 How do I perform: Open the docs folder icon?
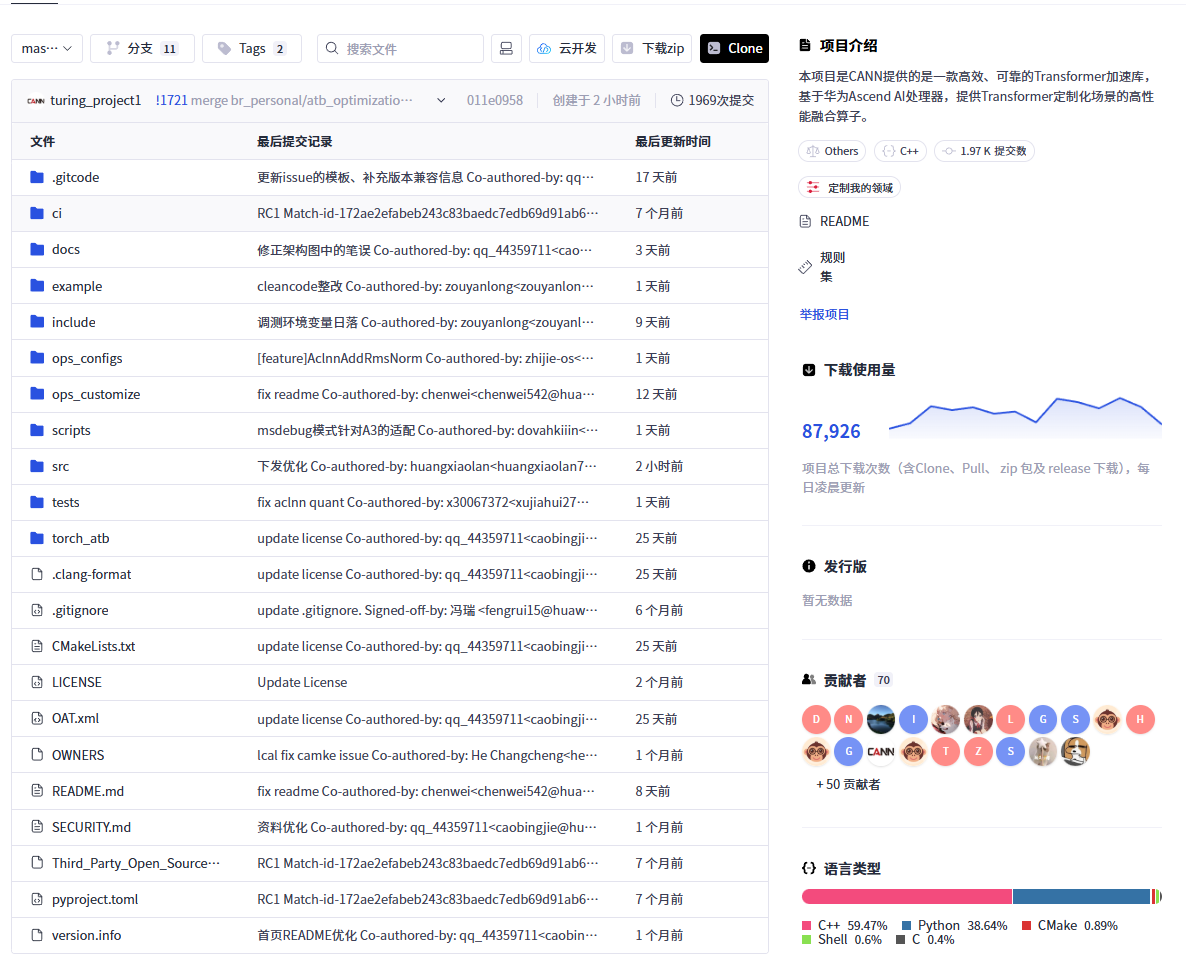[x=37, y=249]
